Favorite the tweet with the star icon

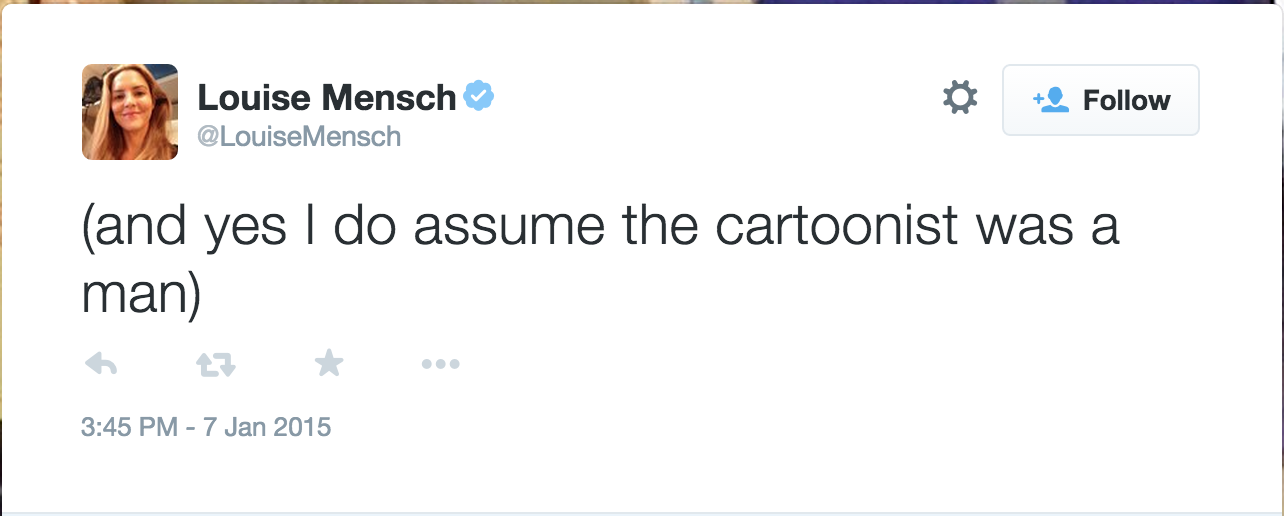coord(329,364)
